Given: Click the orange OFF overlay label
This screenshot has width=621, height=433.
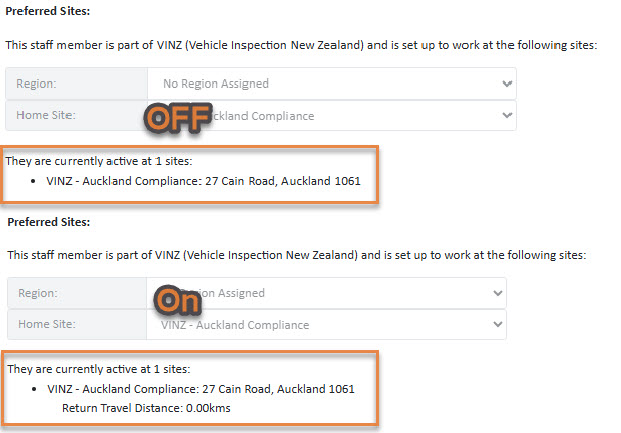Looking at the screenshot, I should 178,118.
